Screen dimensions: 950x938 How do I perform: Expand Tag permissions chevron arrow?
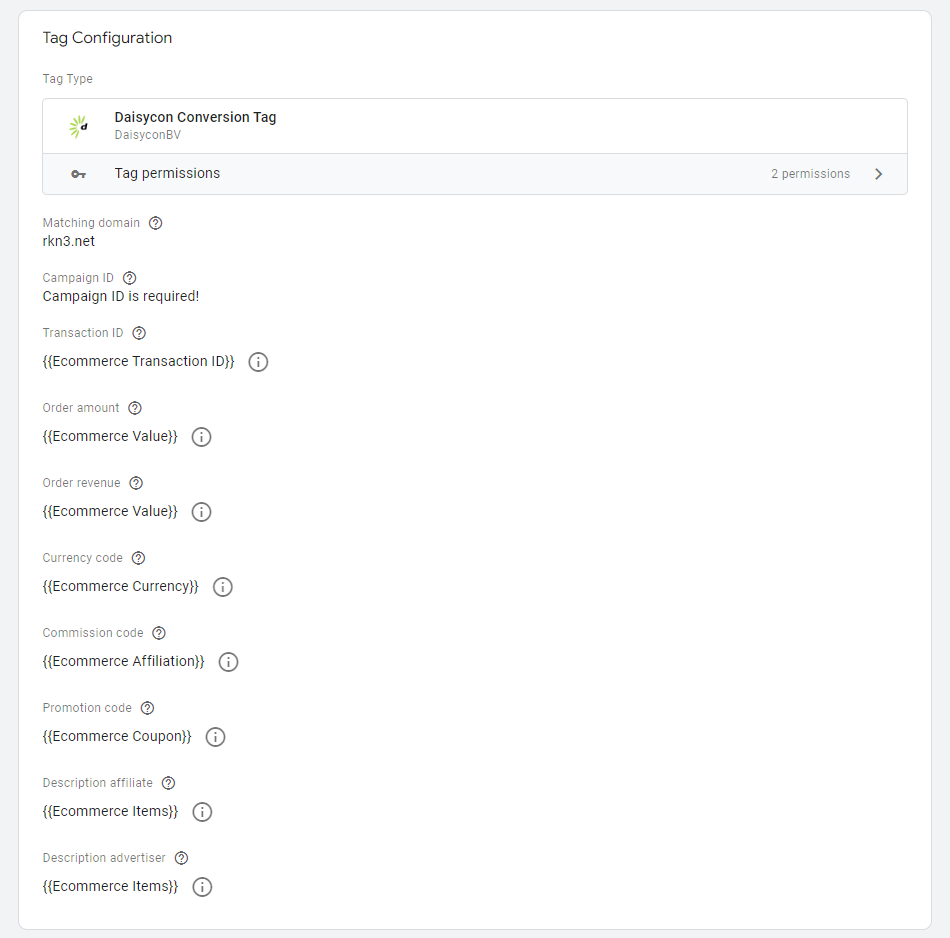pyautogui.click(x=879, y=175)
